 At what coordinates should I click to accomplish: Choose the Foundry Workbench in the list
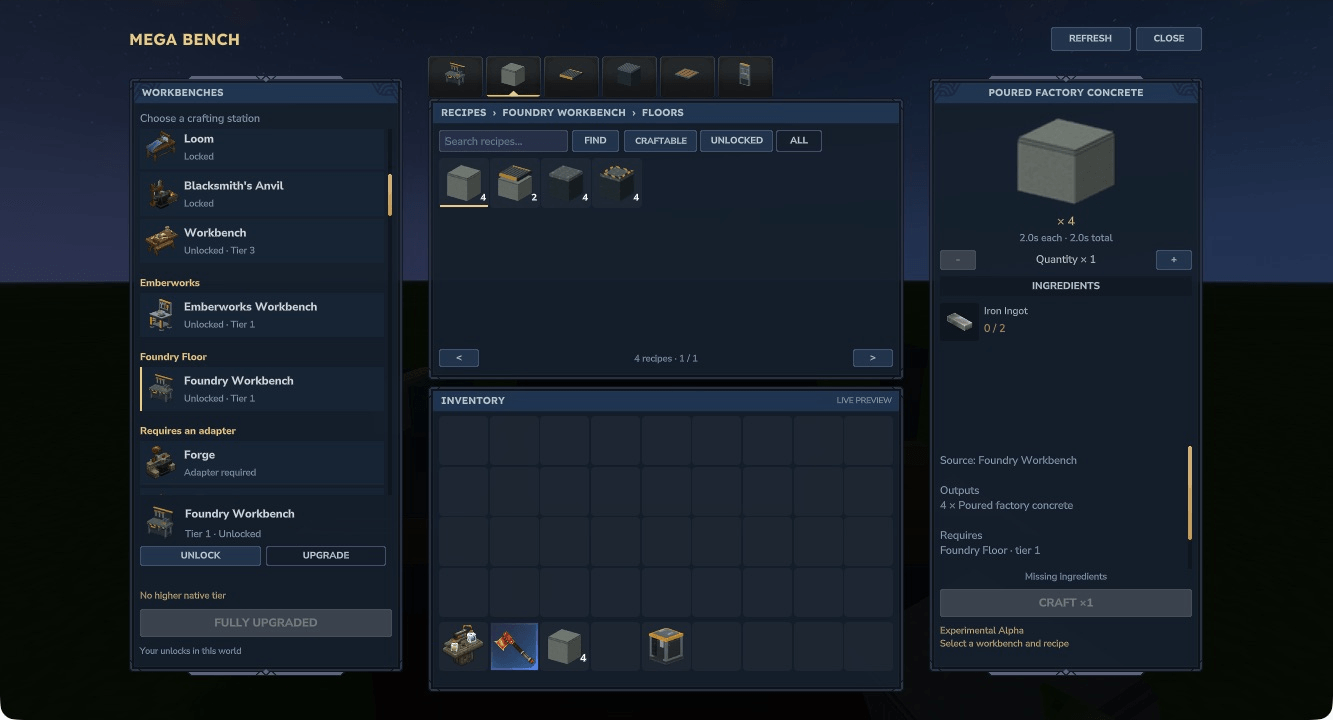[262, 389]
